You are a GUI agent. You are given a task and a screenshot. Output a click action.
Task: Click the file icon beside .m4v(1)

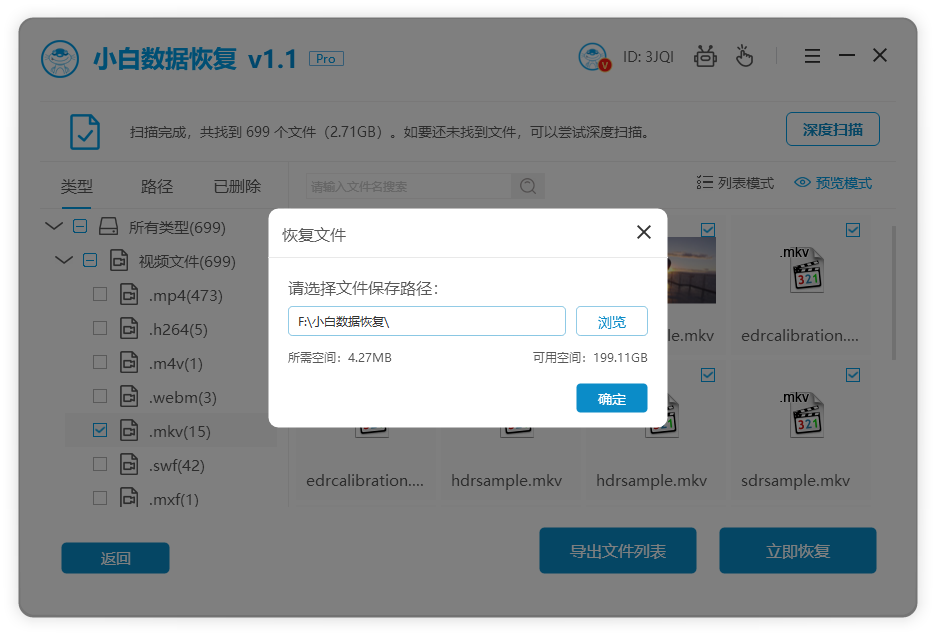[x=129, y=362]
